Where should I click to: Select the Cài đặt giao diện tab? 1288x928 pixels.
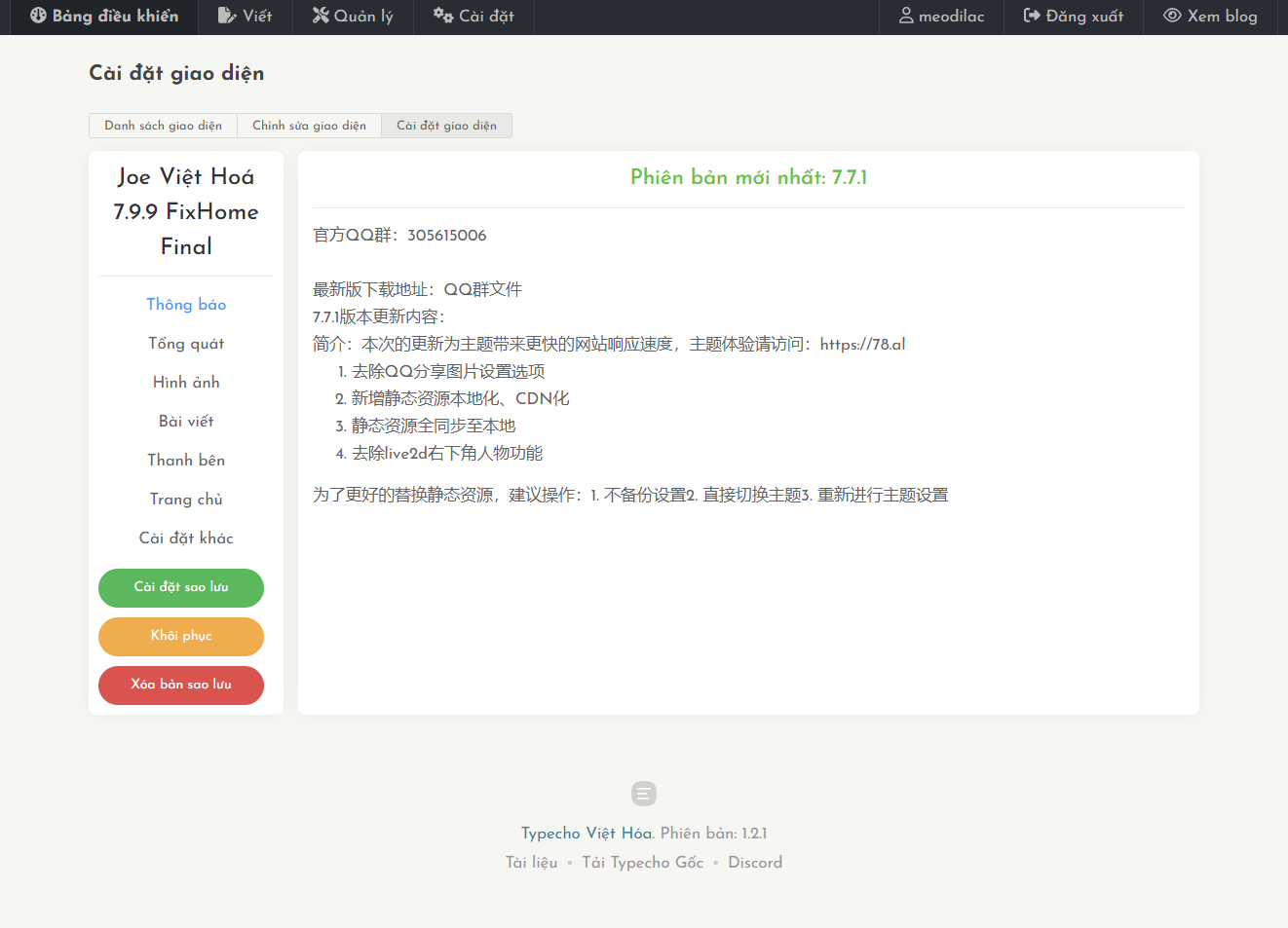pos(446,126)
